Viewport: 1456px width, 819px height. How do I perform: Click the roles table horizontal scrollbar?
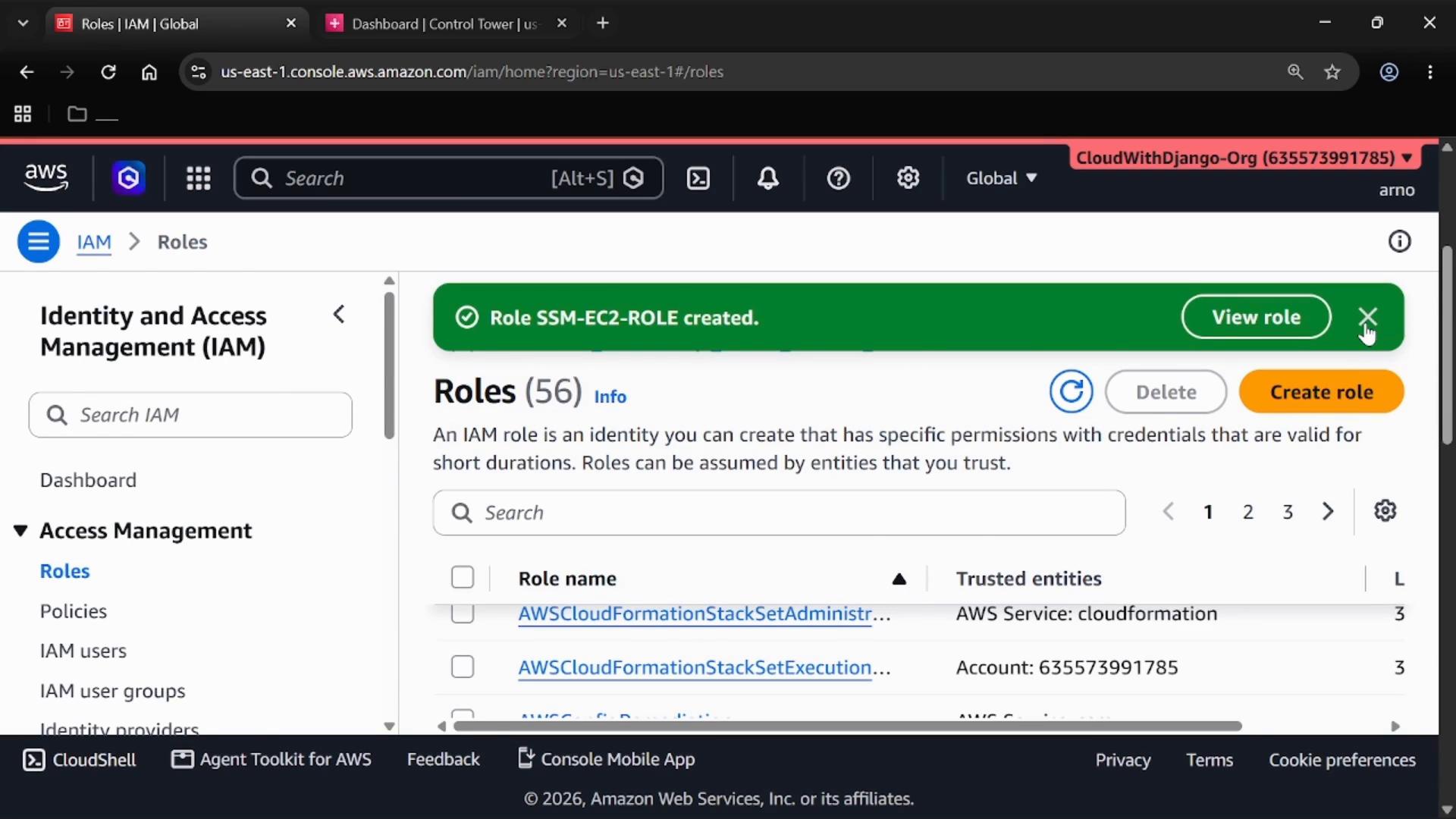pyautogui.click(x=847, y=726)
